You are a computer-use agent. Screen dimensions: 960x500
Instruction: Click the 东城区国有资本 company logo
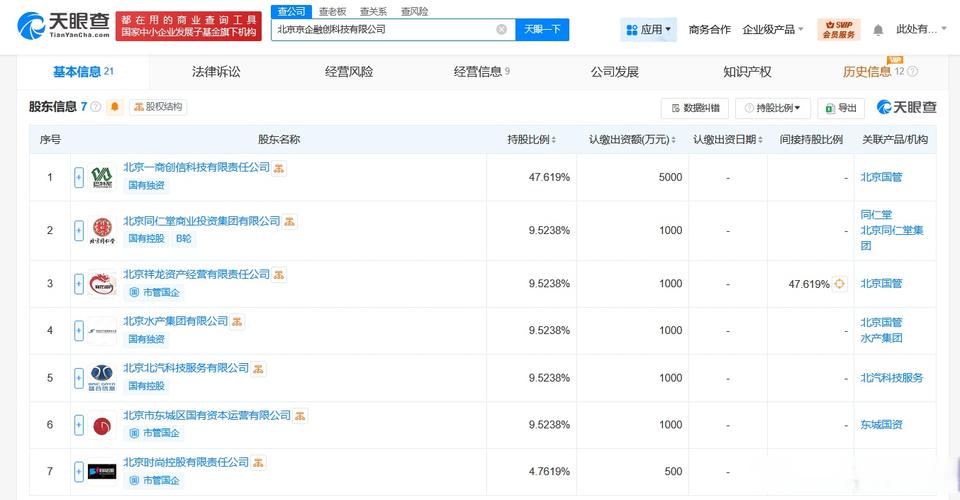coord(102,425)
